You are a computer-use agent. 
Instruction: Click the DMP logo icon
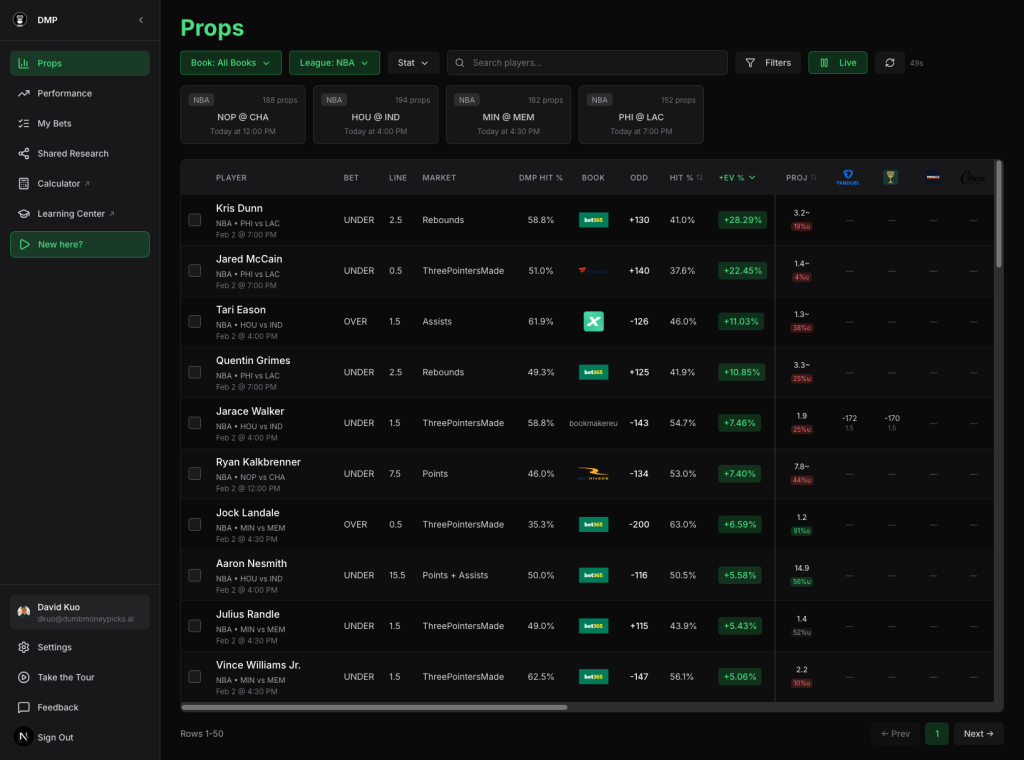(x=20, y=20)
